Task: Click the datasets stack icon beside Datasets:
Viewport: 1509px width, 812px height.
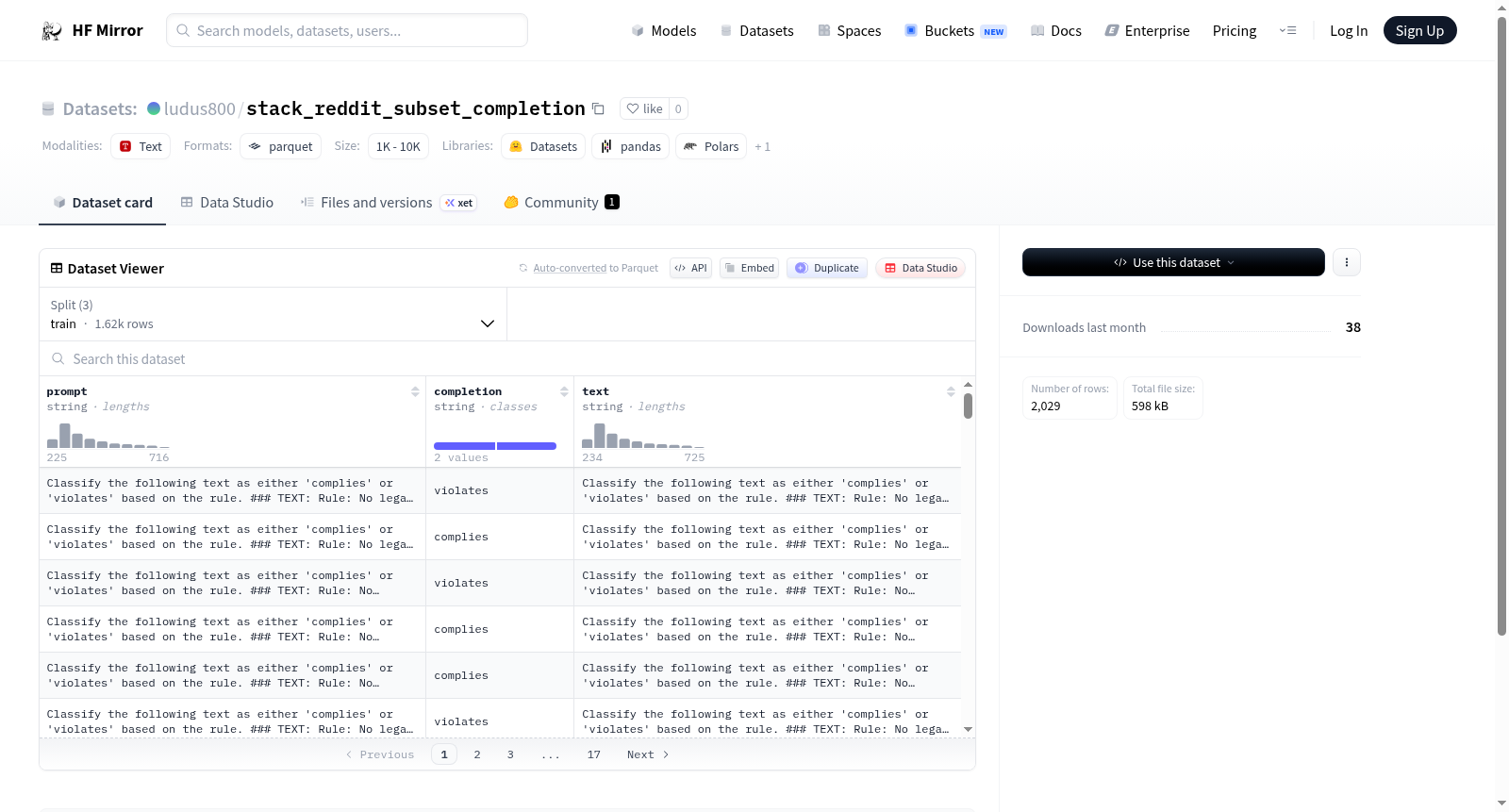Action: (x=48, y=109)
